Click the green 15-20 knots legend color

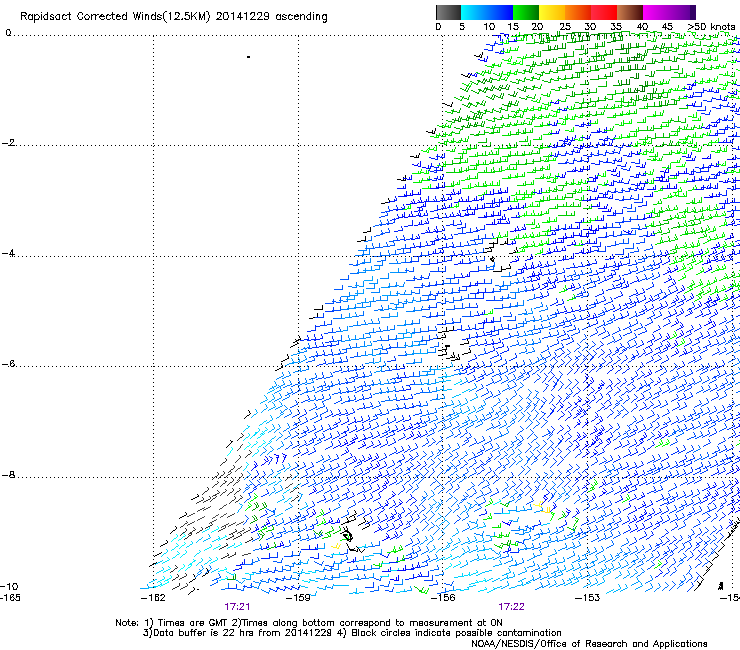point(526,12)
